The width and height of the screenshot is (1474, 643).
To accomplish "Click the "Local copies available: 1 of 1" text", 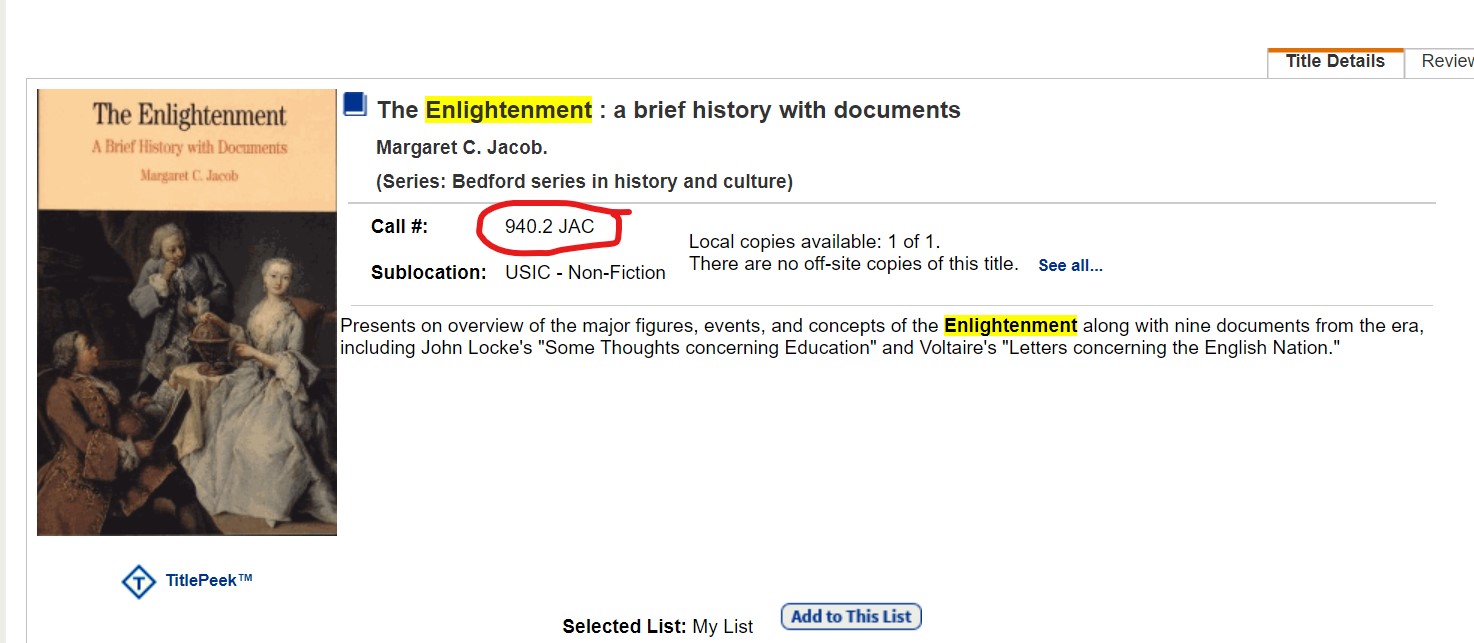I will pos(814,242).
